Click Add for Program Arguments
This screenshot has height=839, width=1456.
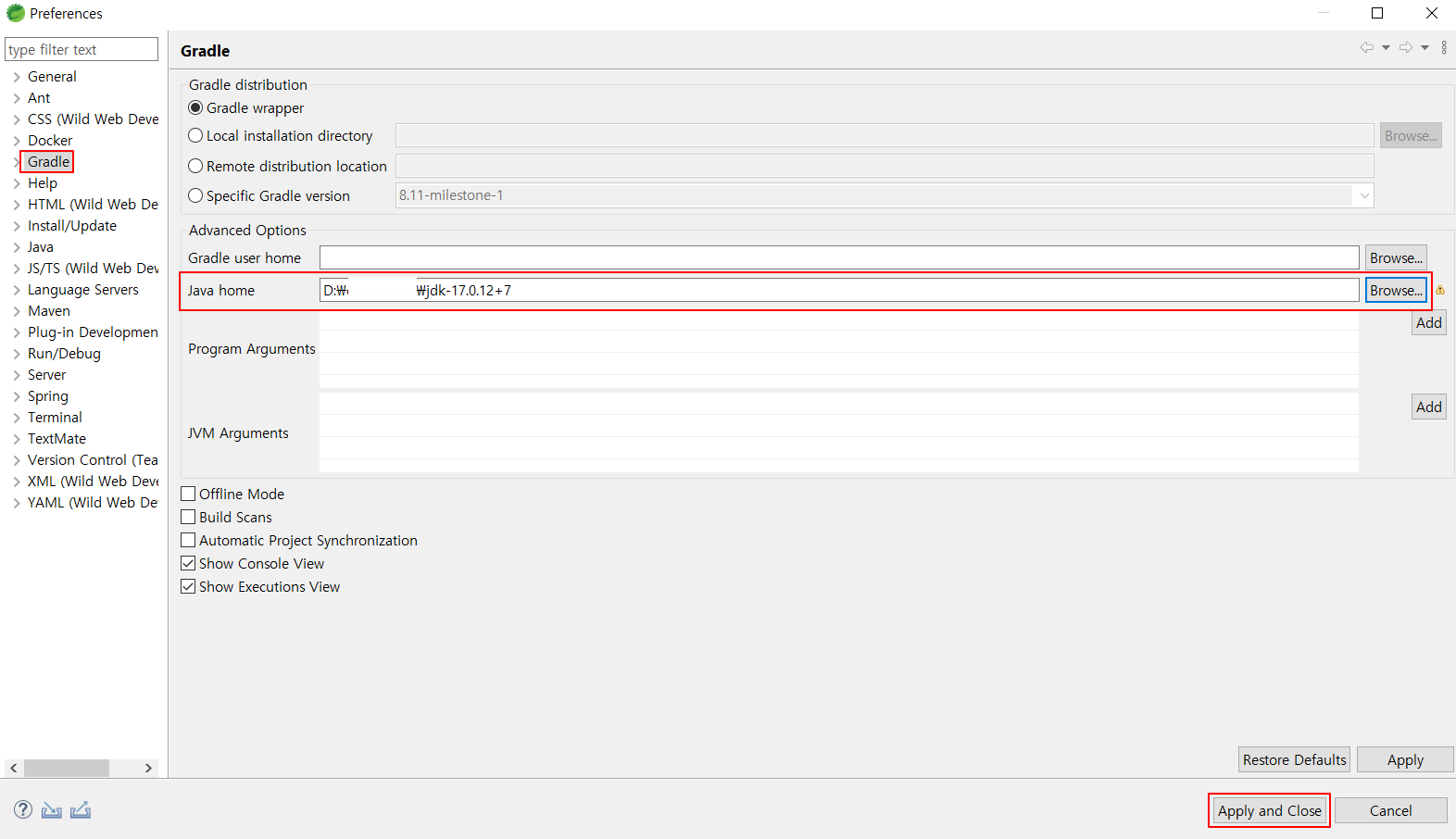[x=1429, y=322]
